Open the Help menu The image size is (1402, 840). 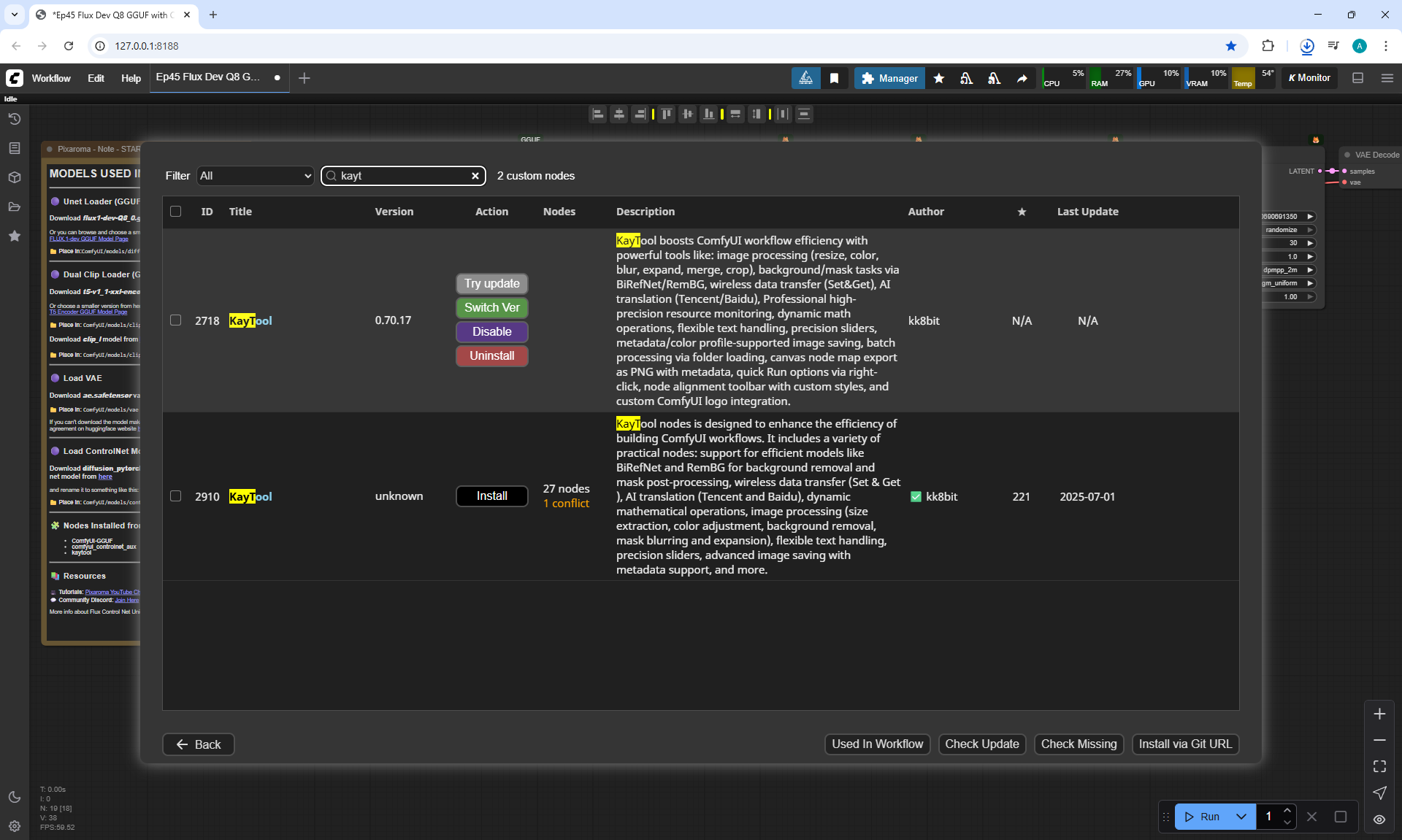(x=131, y=78)
